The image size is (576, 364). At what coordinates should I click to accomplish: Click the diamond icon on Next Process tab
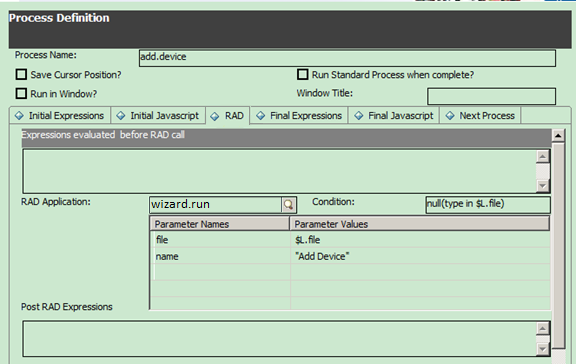point(450,116)
